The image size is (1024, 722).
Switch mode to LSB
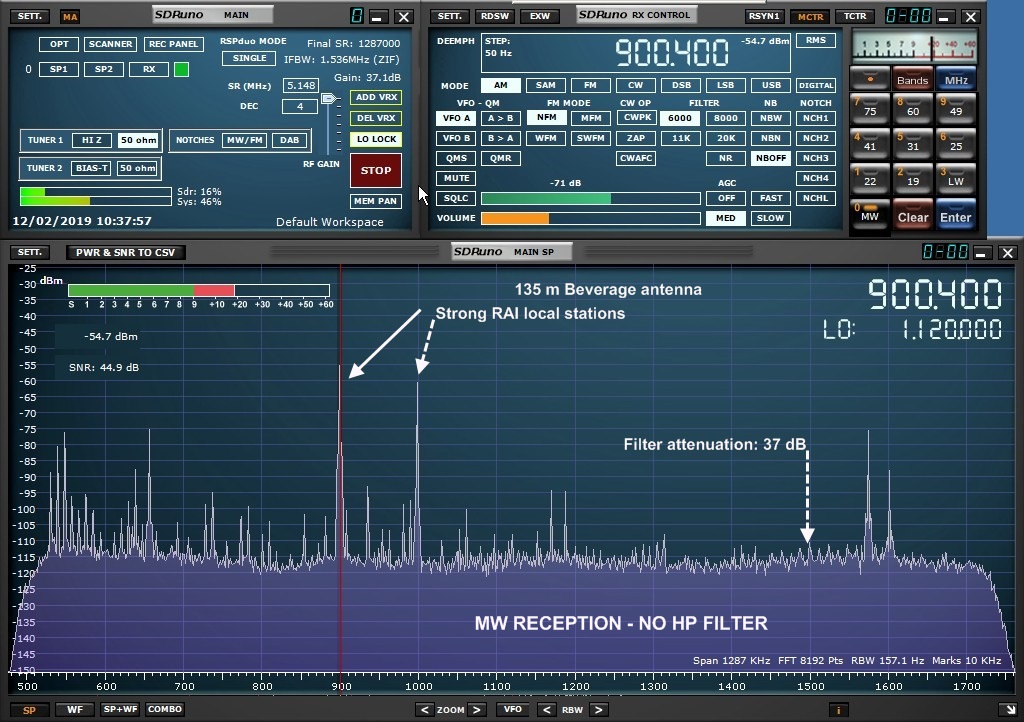click(726, 85)
